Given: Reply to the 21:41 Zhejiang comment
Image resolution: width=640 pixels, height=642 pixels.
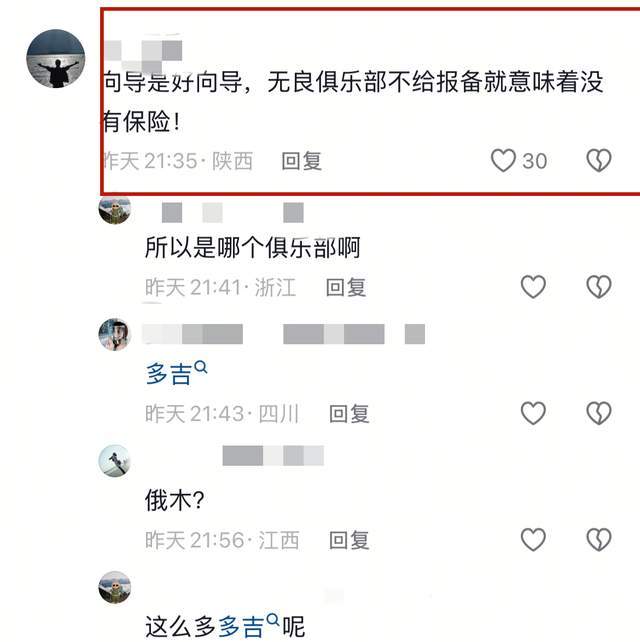Looking at the screenshot, I should (346, 287).
